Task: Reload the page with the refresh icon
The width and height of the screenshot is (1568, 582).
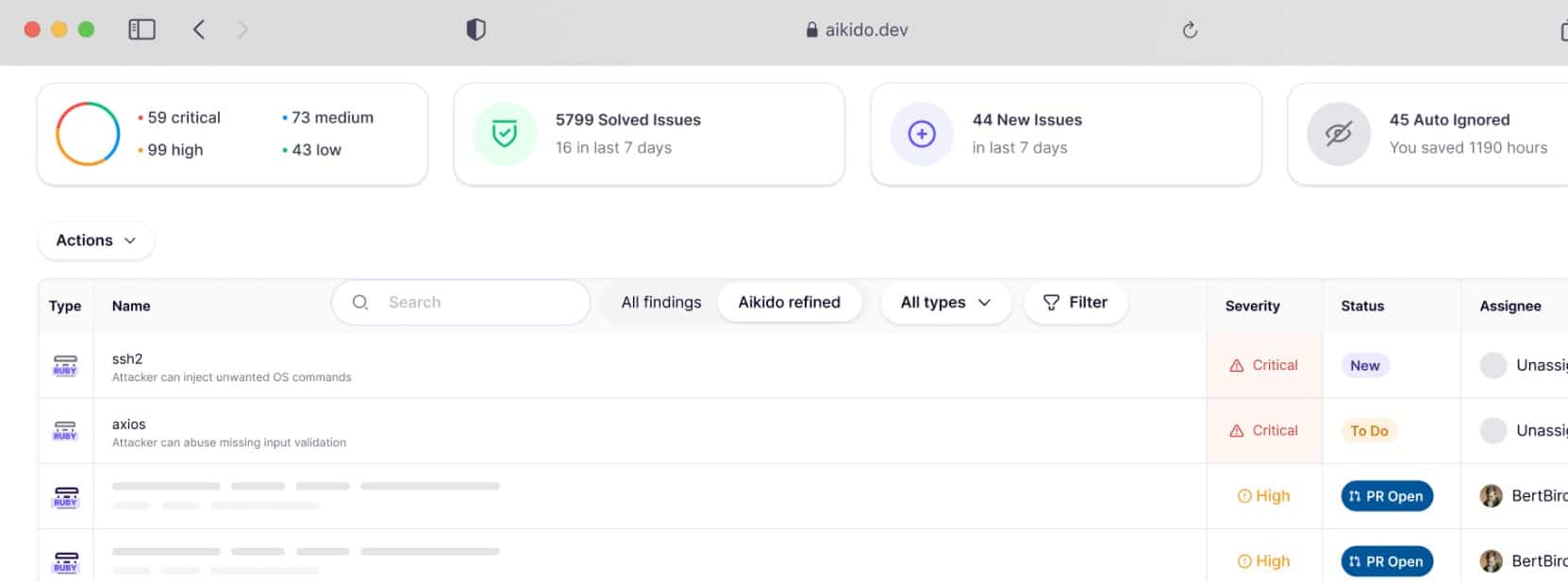Action: (x=1190, y=30)
